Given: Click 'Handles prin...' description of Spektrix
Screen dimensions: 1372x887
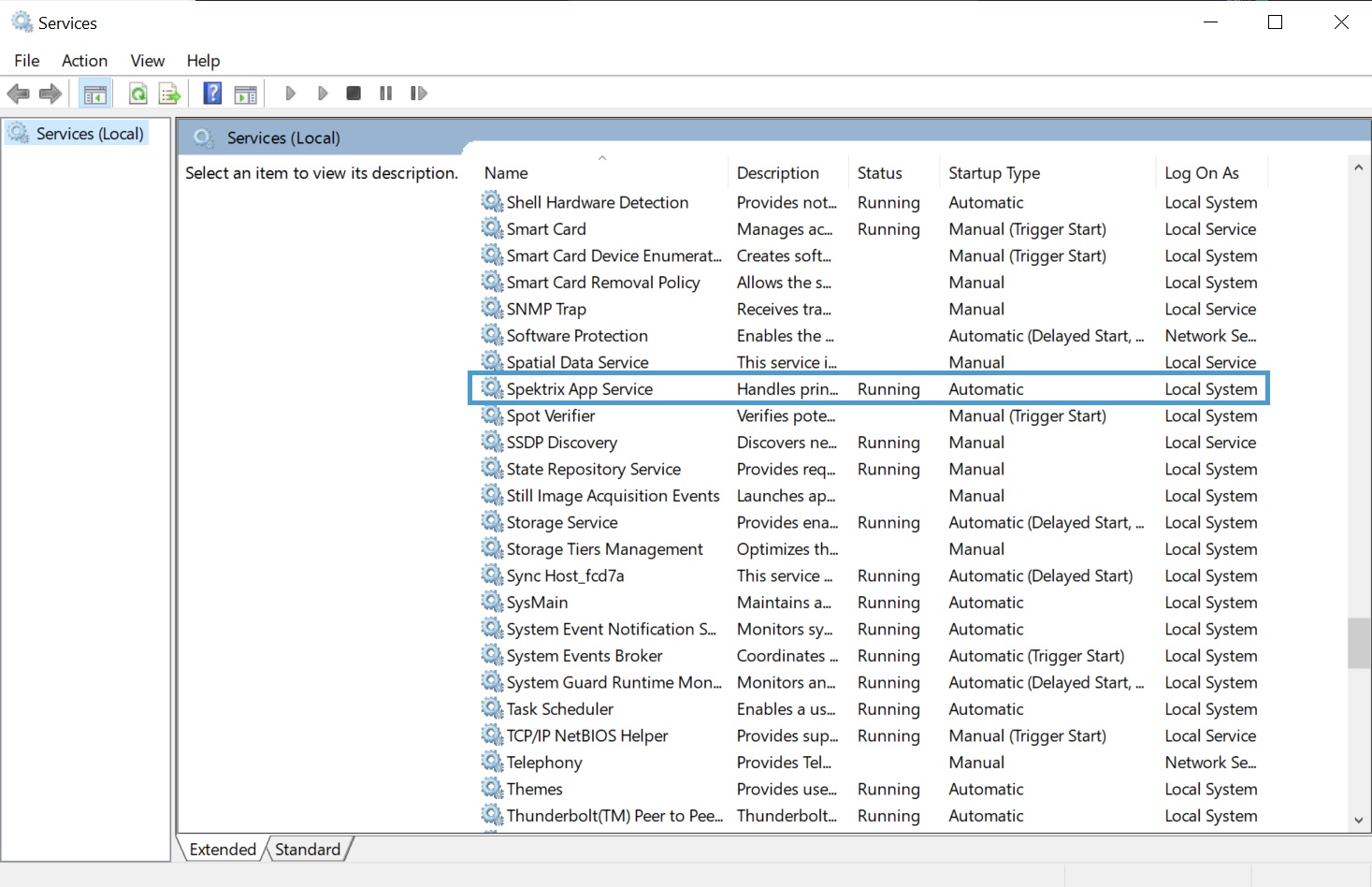Looking at the screenshot, I should click(787, 389).
